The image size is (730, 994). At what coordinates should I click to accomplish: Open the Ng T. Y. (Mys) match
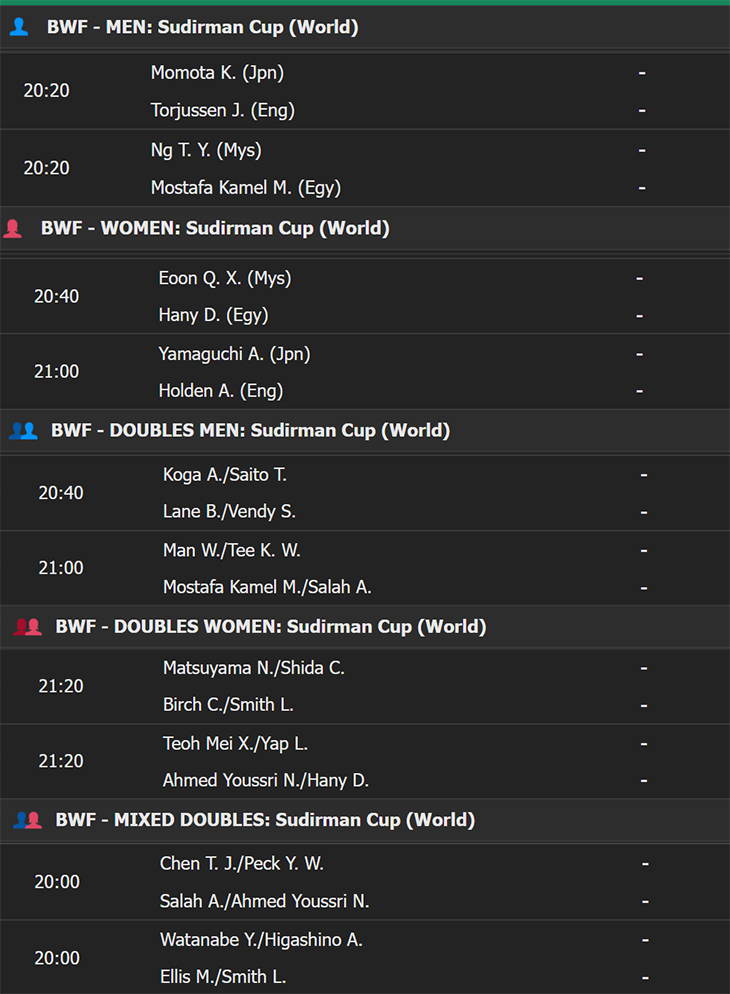365,168
